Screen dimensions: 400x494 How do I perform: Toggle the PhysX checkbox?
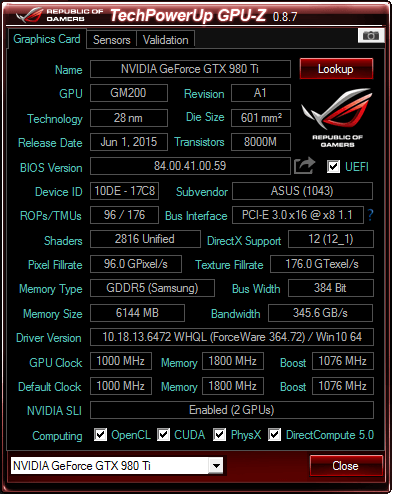(x=219, y=435)
